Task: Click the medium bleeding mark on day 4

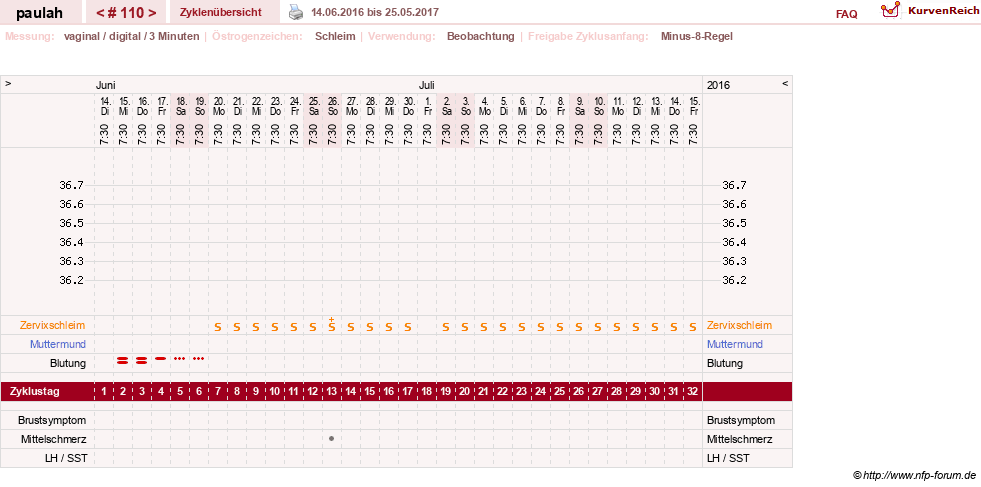Action: click(161, 359)
